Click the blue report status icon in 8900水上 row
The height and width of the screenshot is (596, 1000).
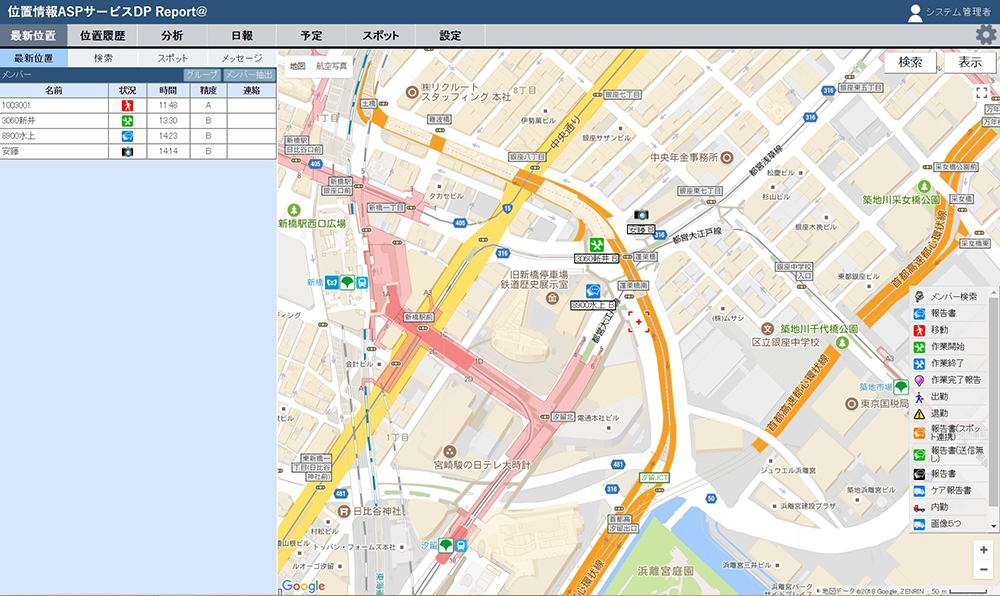coord(128,136)
